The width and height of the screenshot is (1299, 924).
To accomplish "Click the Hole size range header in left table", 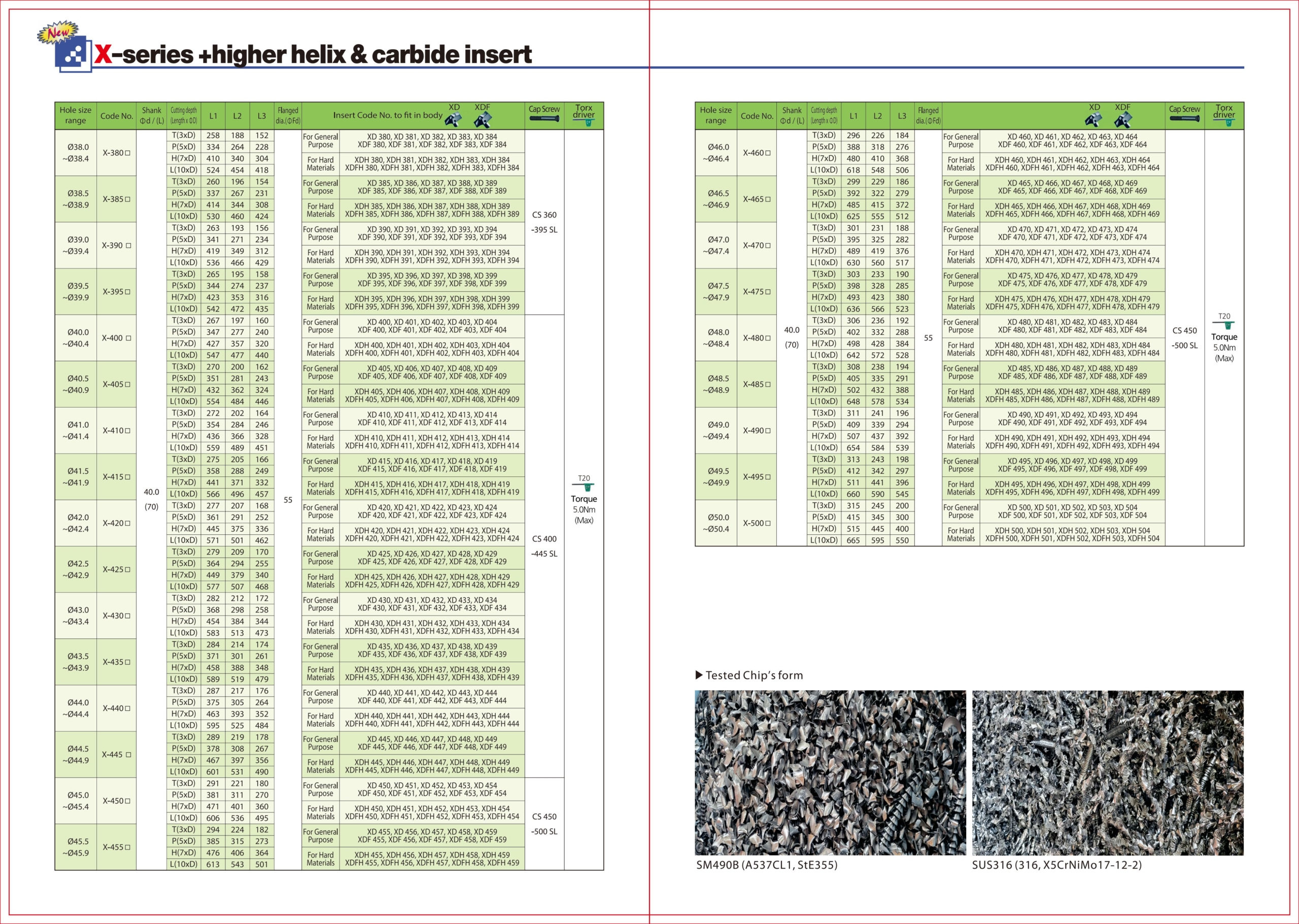I will [x=76, y=116].
